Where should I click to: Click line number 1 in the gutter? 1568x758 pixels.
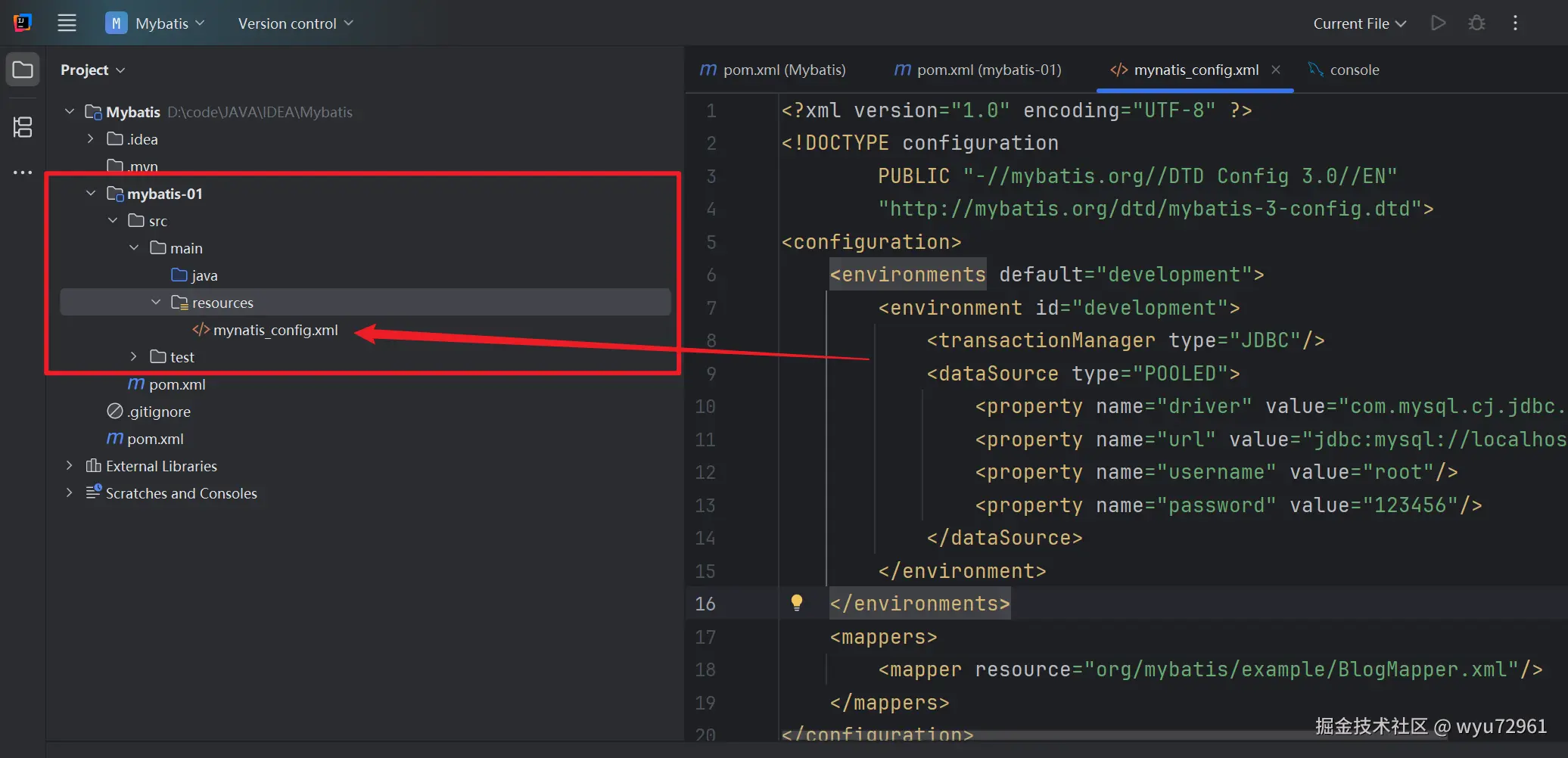click(x=711, y=110)
